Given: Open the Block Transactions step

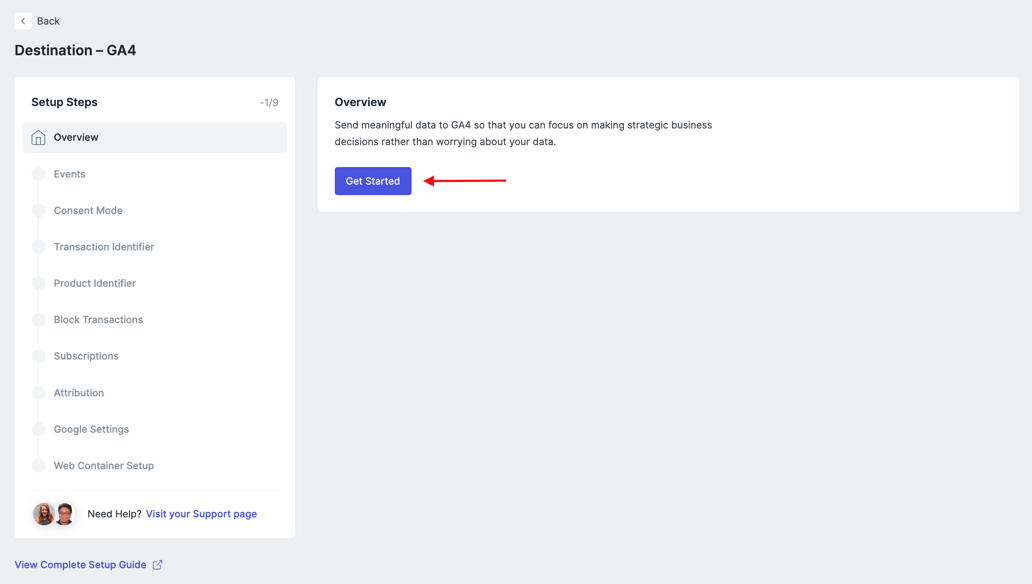Looking at the screenshot, I should coord(98,319).
